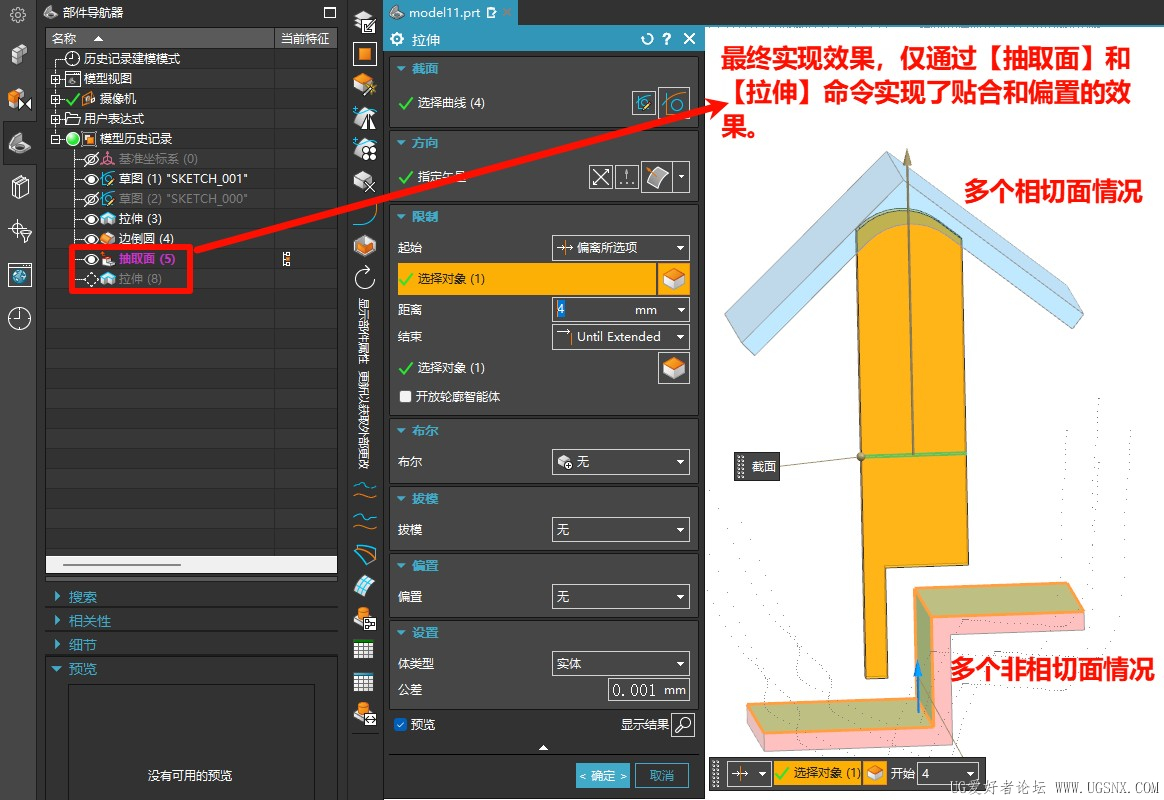Open the 布尔 无 dropdown
1164x800 pixels.
tap(621, 462)
